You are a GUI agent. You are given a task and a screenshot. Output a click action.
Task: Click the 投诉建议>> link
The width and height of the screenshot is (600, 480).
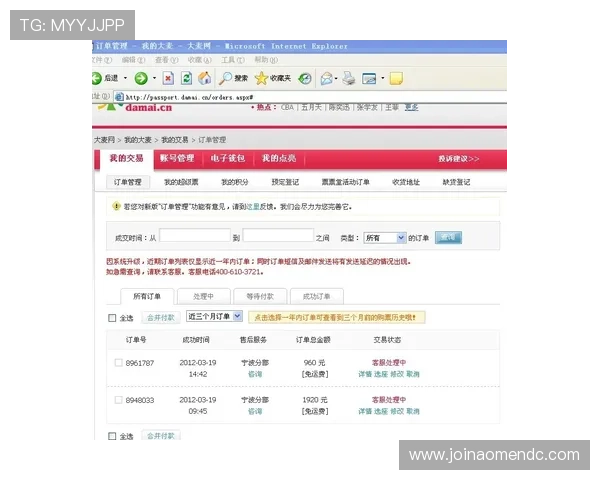pyautogui.click(x=459, y=158)
